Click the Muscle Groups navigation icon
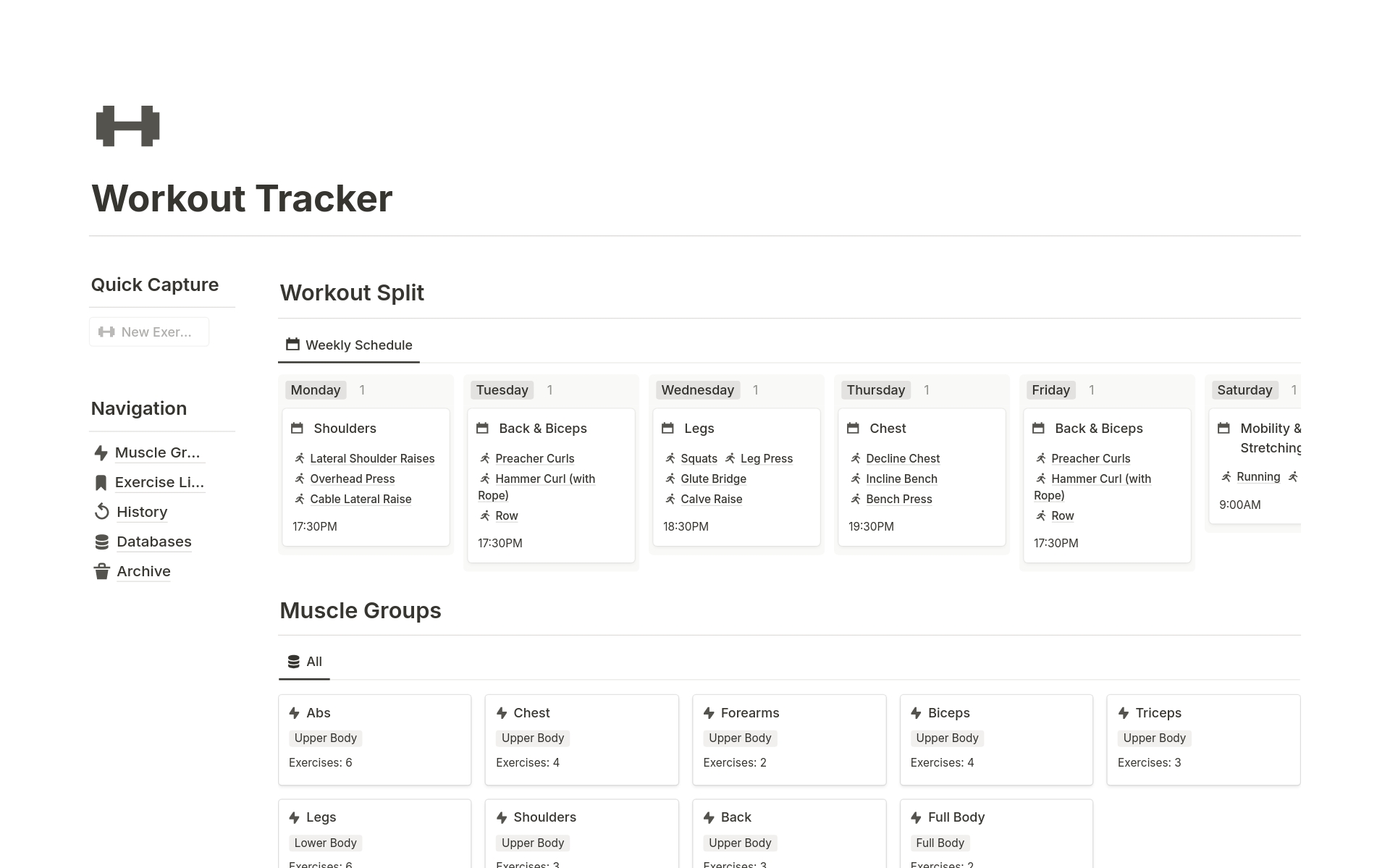This screenshot has width=1390, height=868. tap(100, 452)
